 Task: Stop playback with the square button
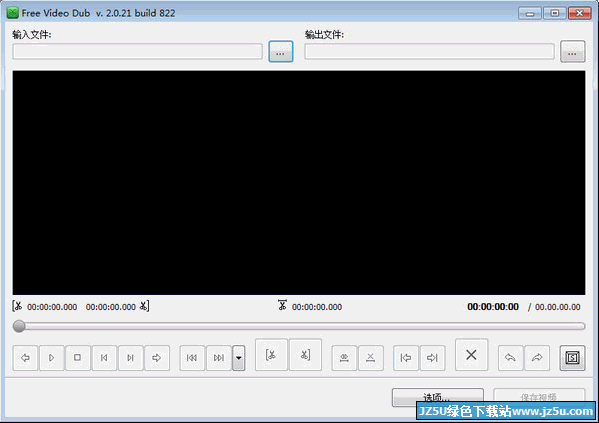pyautogui.click(x=78, y=358)
